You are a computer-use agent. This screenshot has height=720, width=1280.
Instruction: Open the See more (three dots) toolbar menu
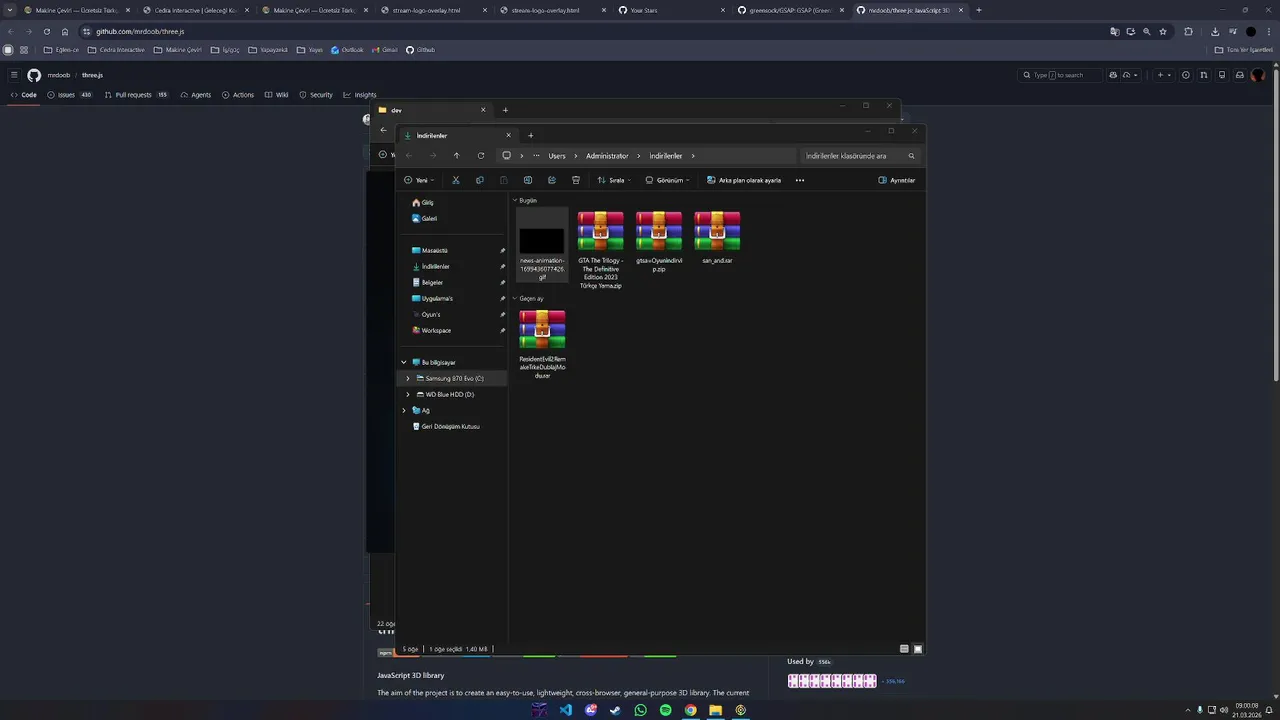coord(800,180)
